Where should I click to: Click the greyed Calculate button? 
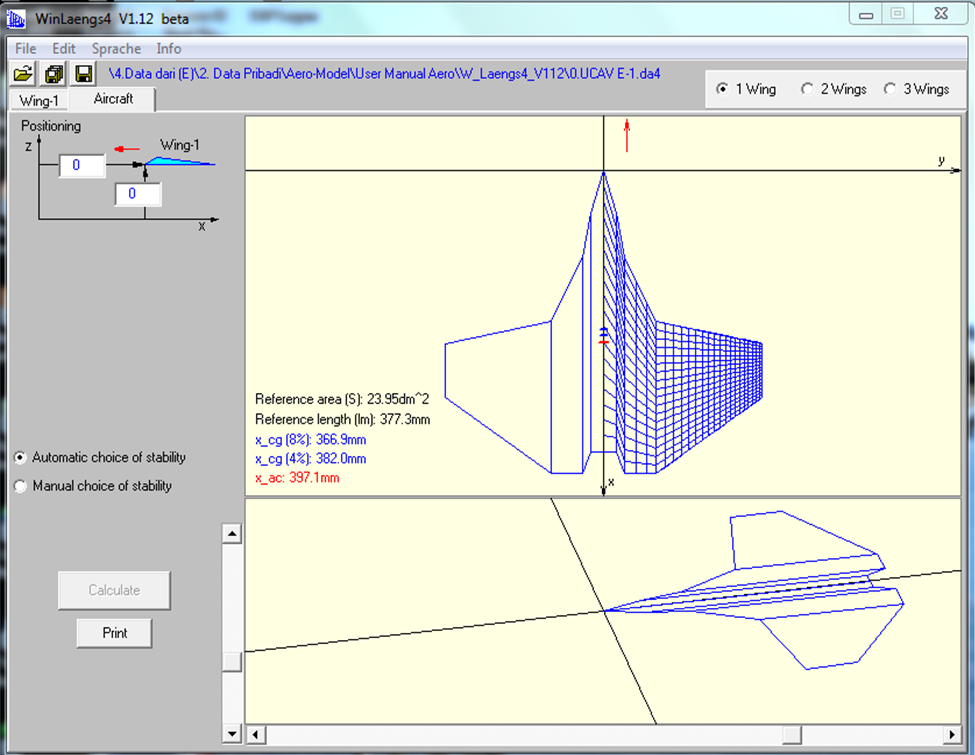(x=114, y=590)
